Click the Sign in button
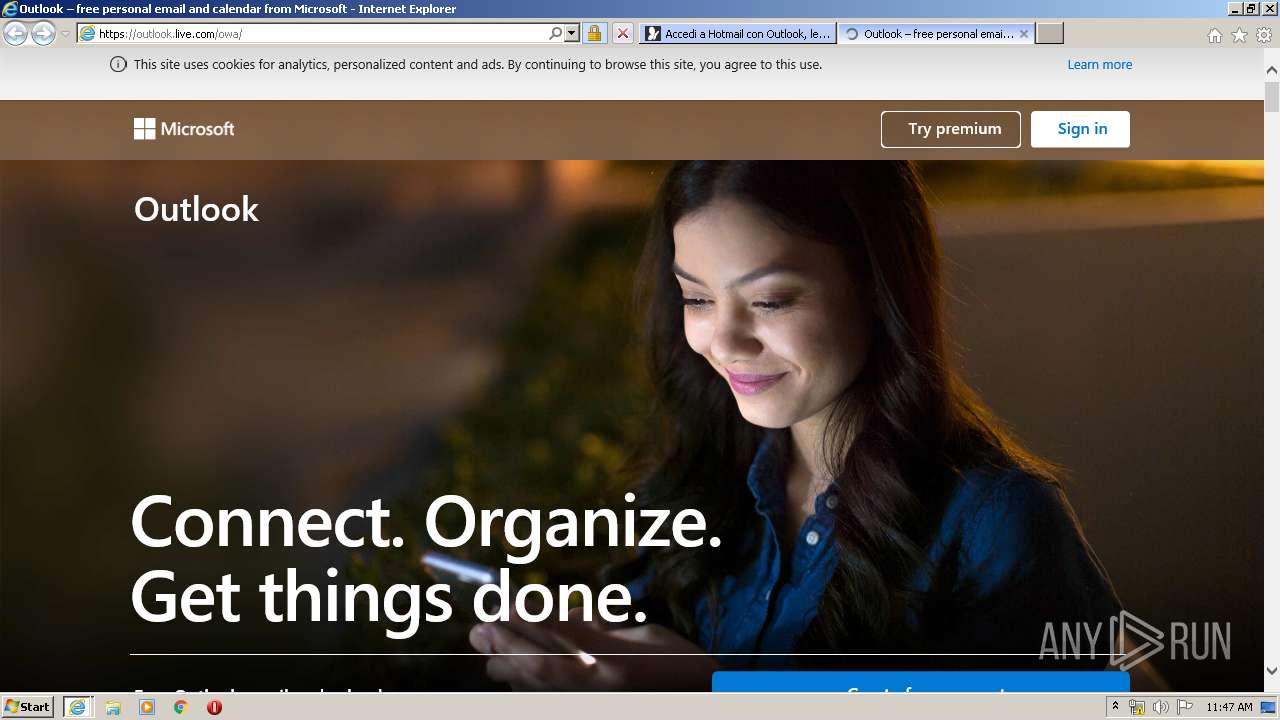 (x=1080, y=129)
